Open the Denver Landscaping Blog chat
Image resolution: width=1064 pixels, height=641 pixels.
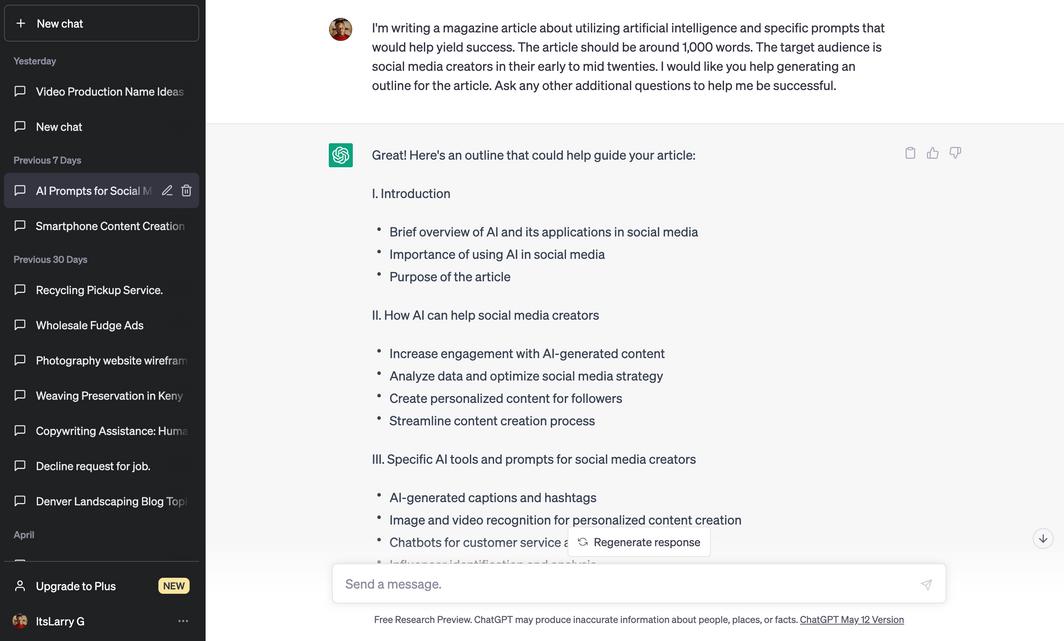pyautogui.click(x=111, y=501)
